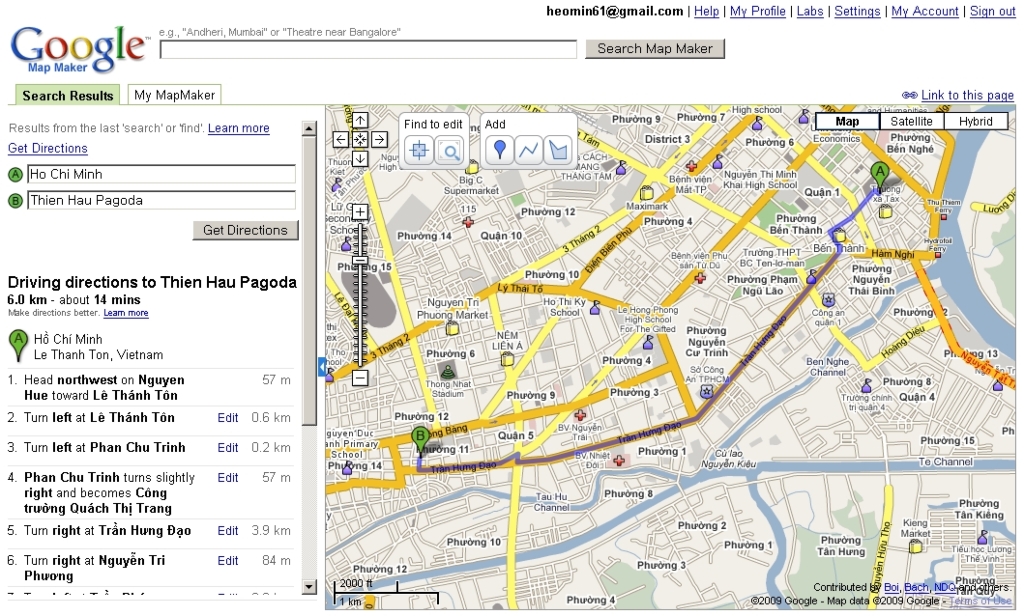The image size is (1024, 616).
Task: Click the Maximark shopping bag icon
Action: (647, 193)
